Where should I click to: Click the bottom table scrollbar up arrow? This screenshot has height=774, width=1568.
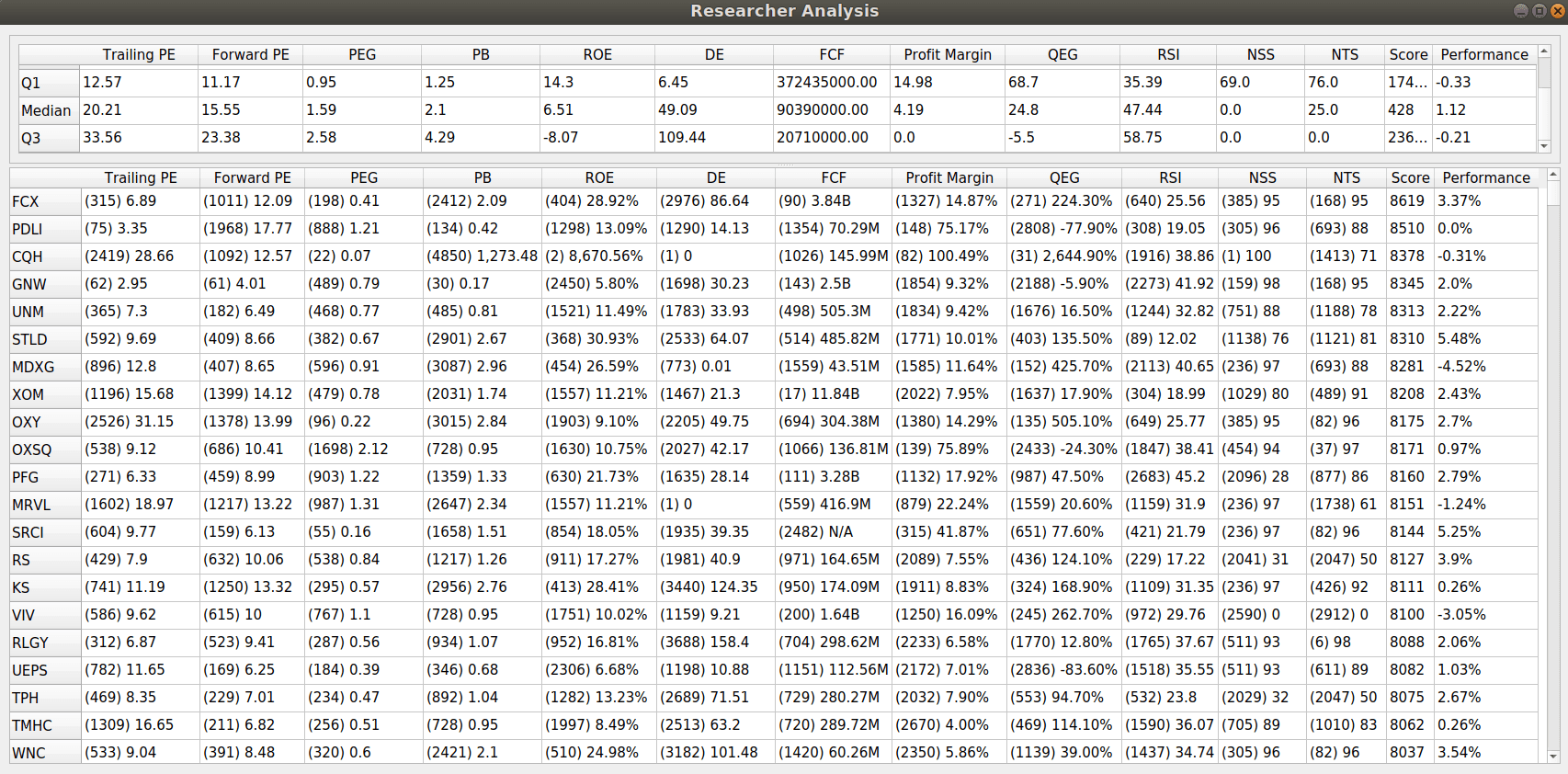click(x=1553, y=175)
